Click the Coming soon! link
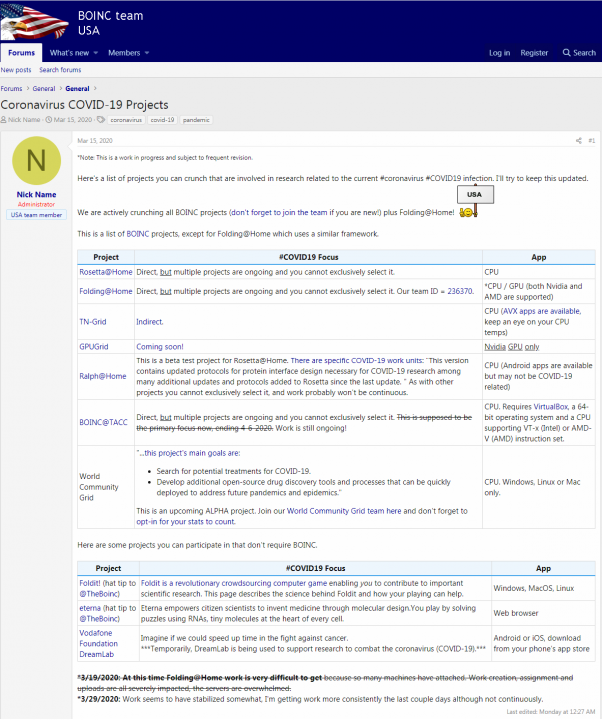Screen dimensions: 602x720 tap(160, 347)
